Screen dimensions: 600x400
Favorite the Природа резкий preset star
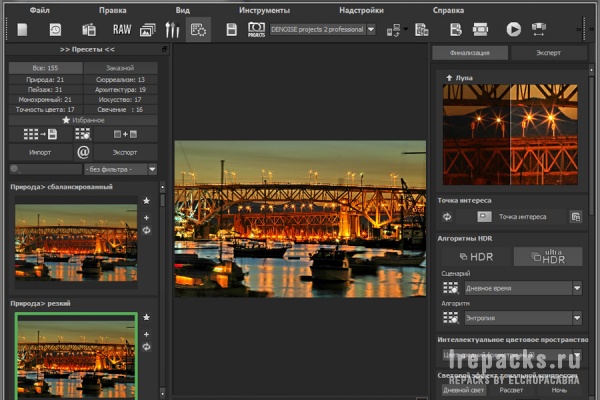tap(146, 317)
